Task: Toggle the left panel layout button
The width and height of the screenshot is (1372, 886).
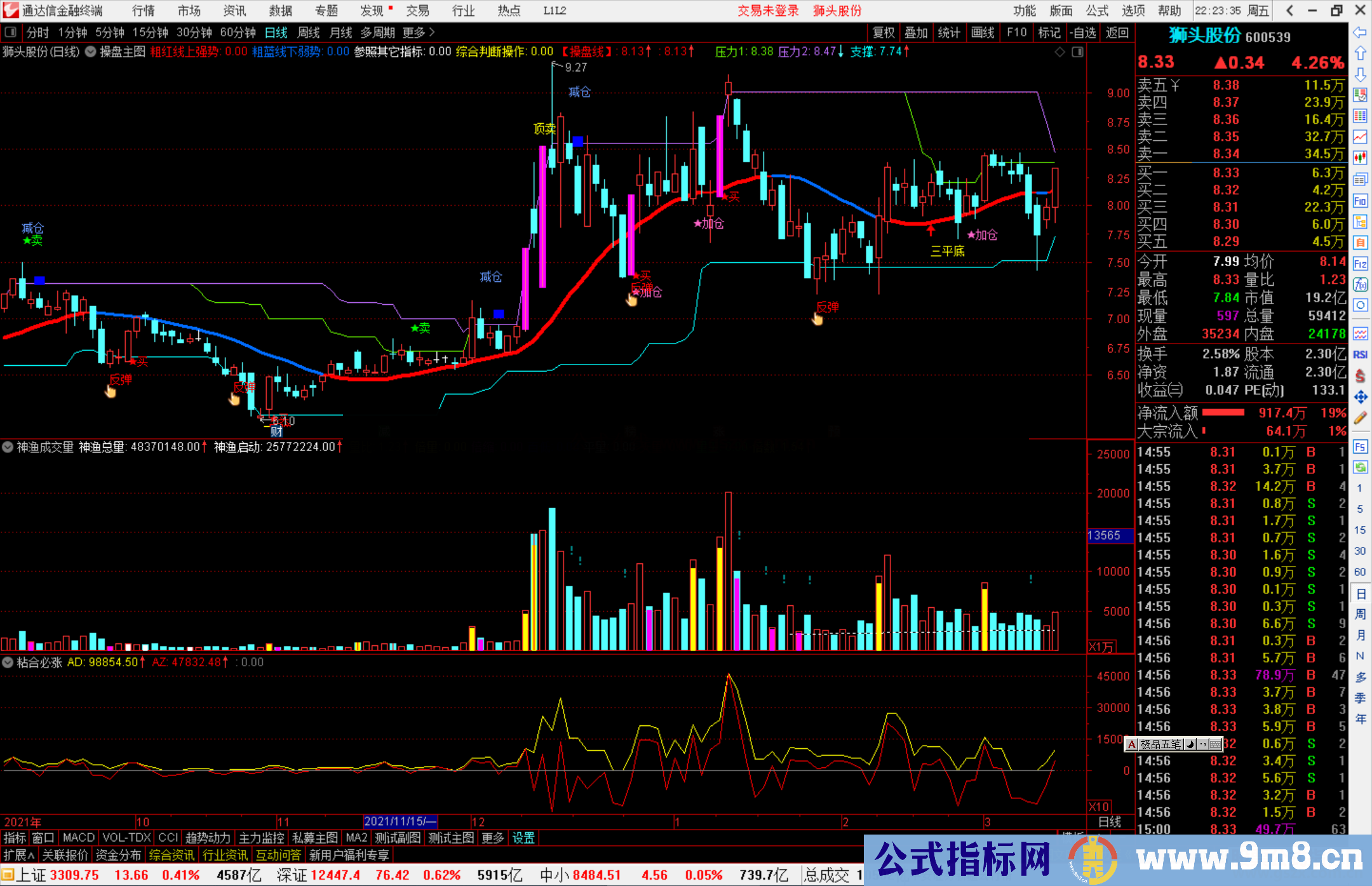Action: (10, 32)
